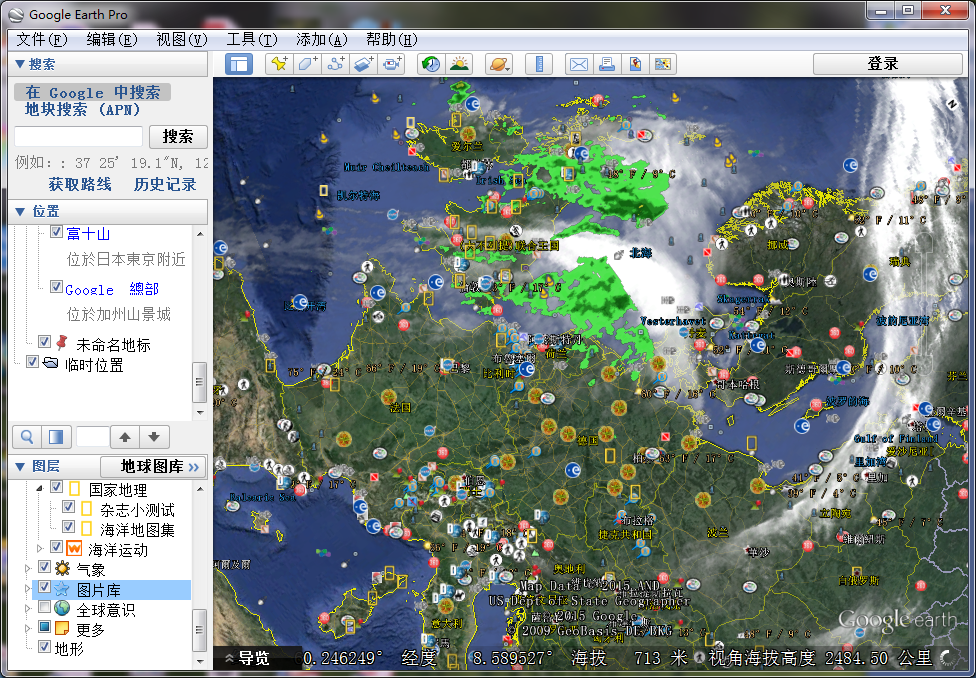976x678 pixels.
Task: Toggle sunlight across the landscape icon
Action: pyautogui.click(x=459, y=64)
